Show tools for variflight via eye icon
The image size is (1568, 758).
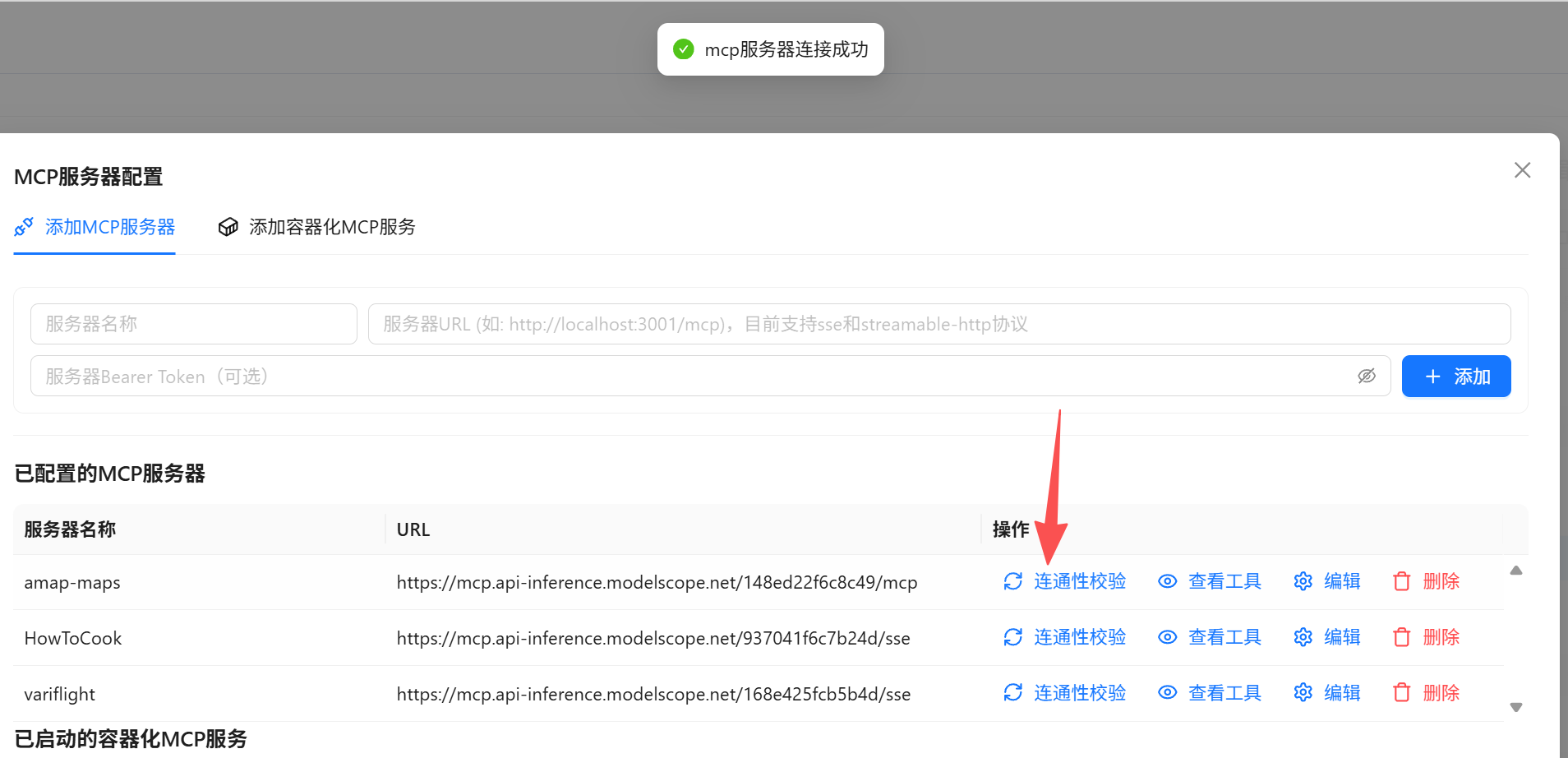(1167, 693)
